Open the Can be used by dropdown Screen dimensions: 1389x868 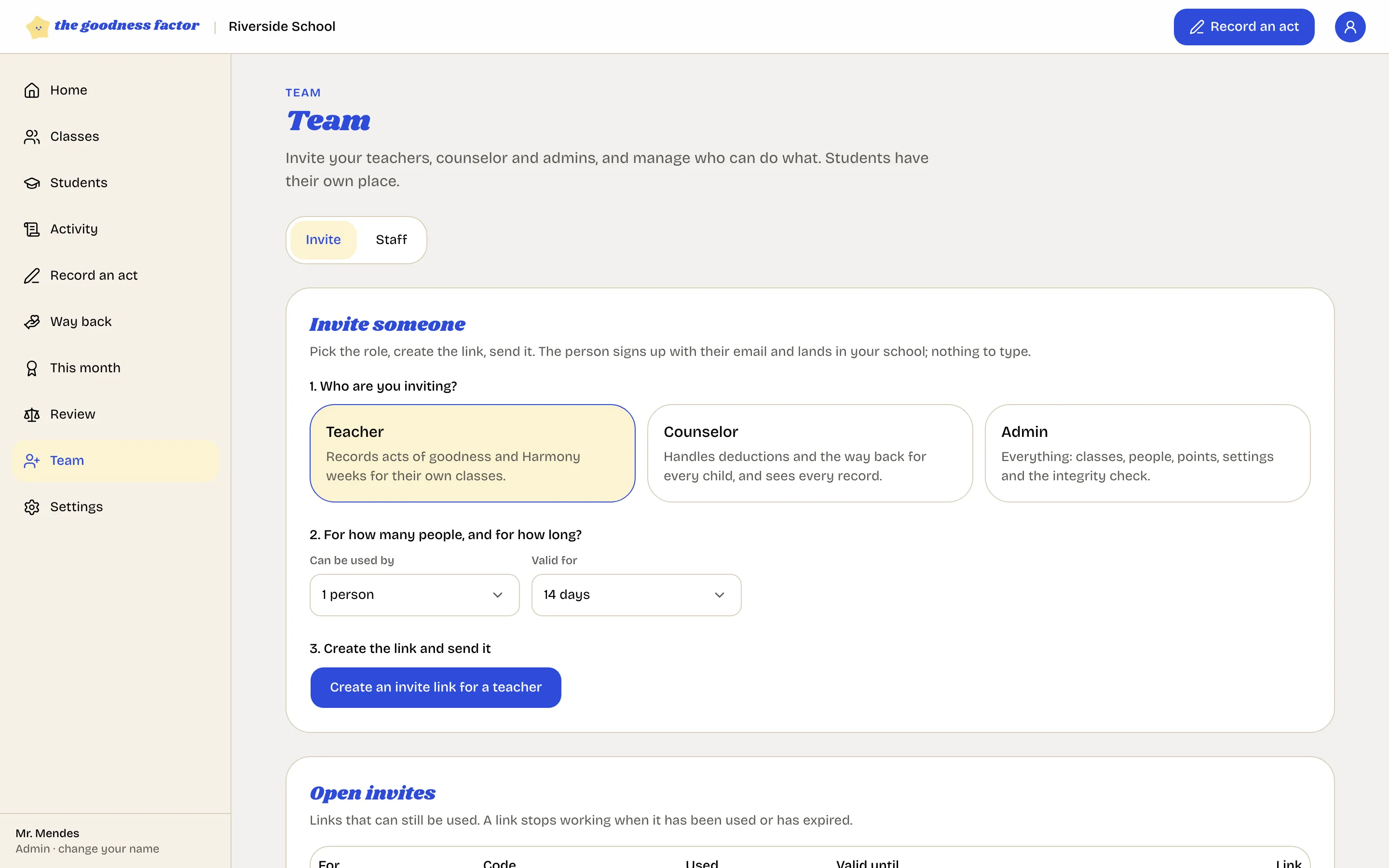point(414,595)
